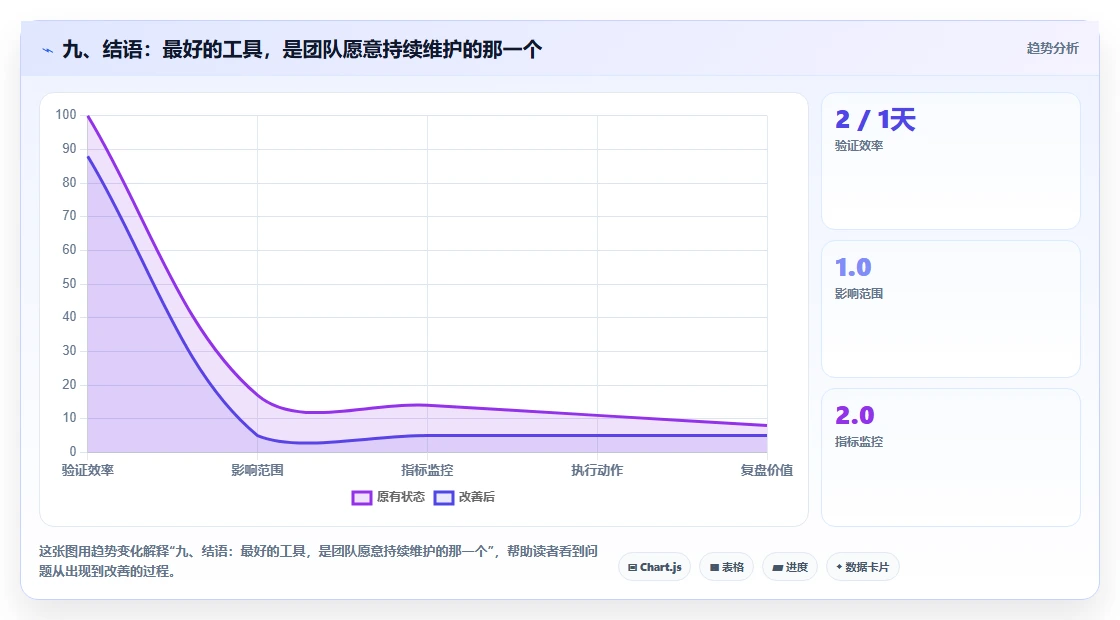The image size is (1120, 620).
Task: Toggle the 原有状态 legend item
Action: pyautogui.click(x=388, y=497)
